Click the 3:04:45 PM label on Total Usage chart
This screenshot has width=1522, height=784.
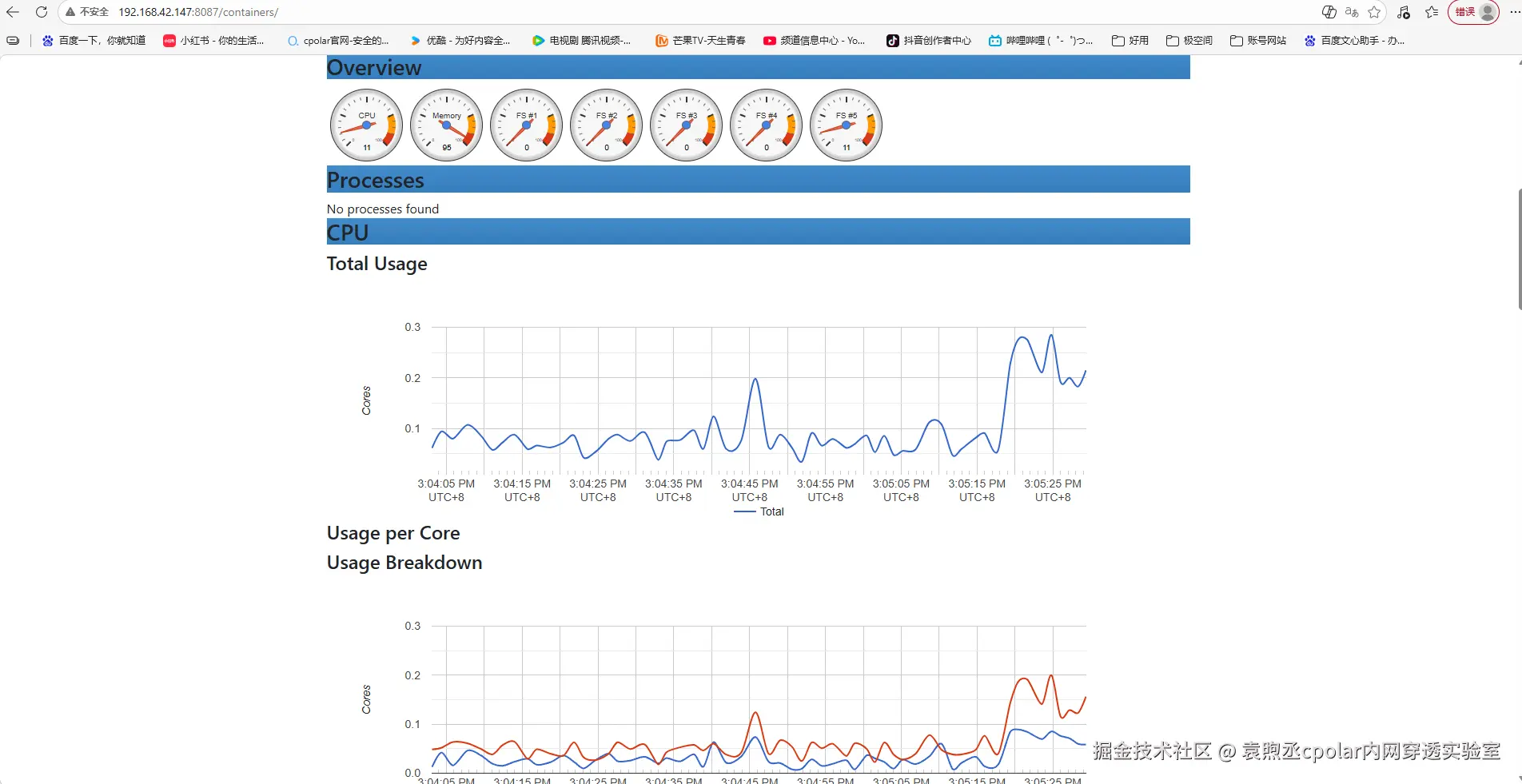(x=750, y=490)
